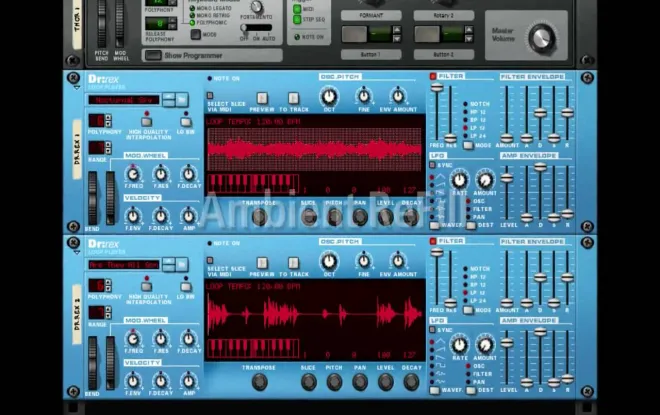Click Pan knob on Dr.REX 2

pyautogui.click(x=360, y=382)
